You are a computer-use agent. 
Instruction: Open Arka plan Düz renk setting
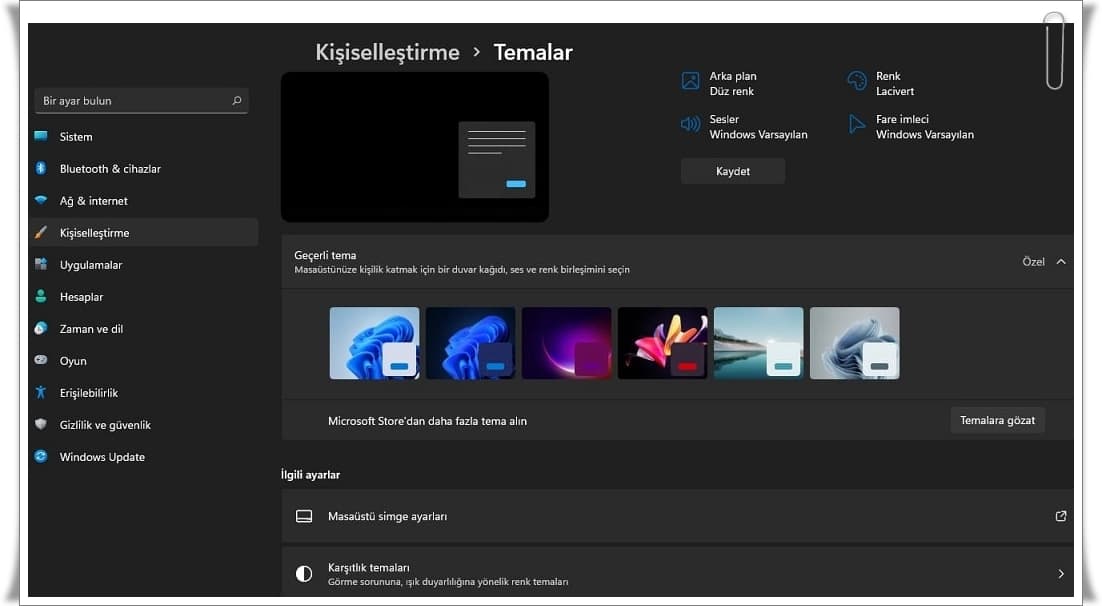[720, 83]
